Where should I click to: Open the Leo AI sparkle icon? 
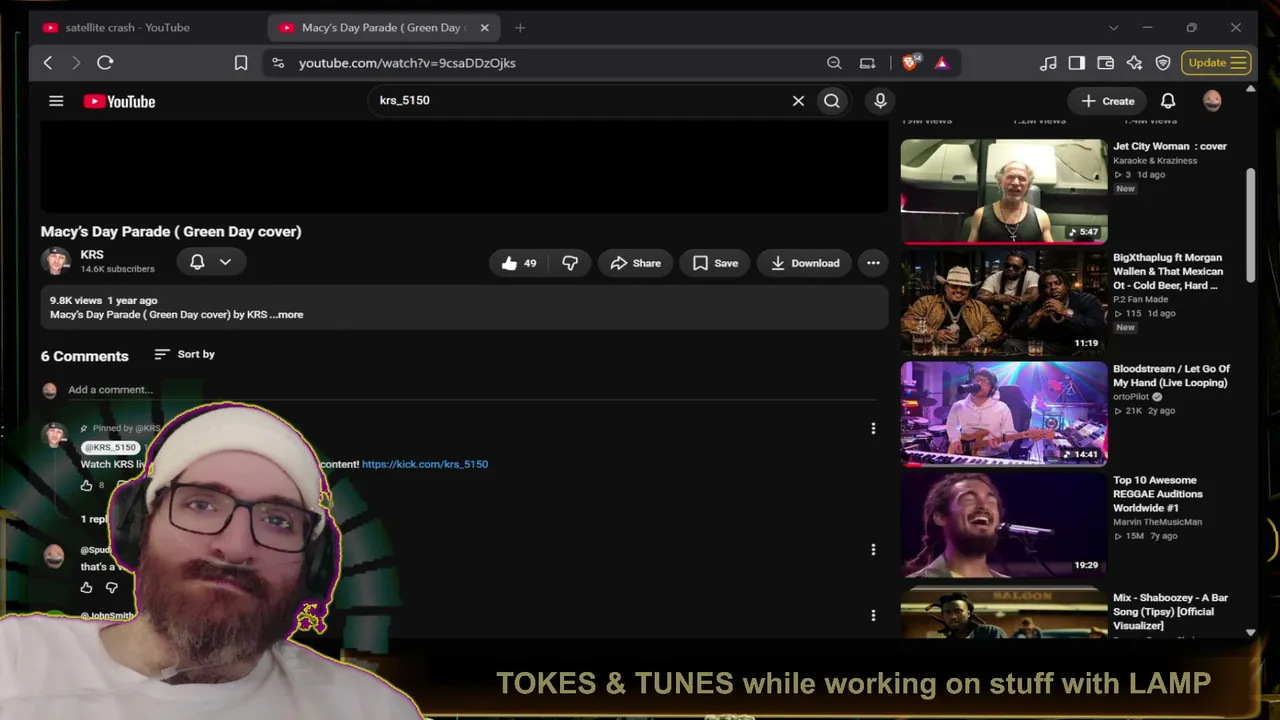[1134, 63]
